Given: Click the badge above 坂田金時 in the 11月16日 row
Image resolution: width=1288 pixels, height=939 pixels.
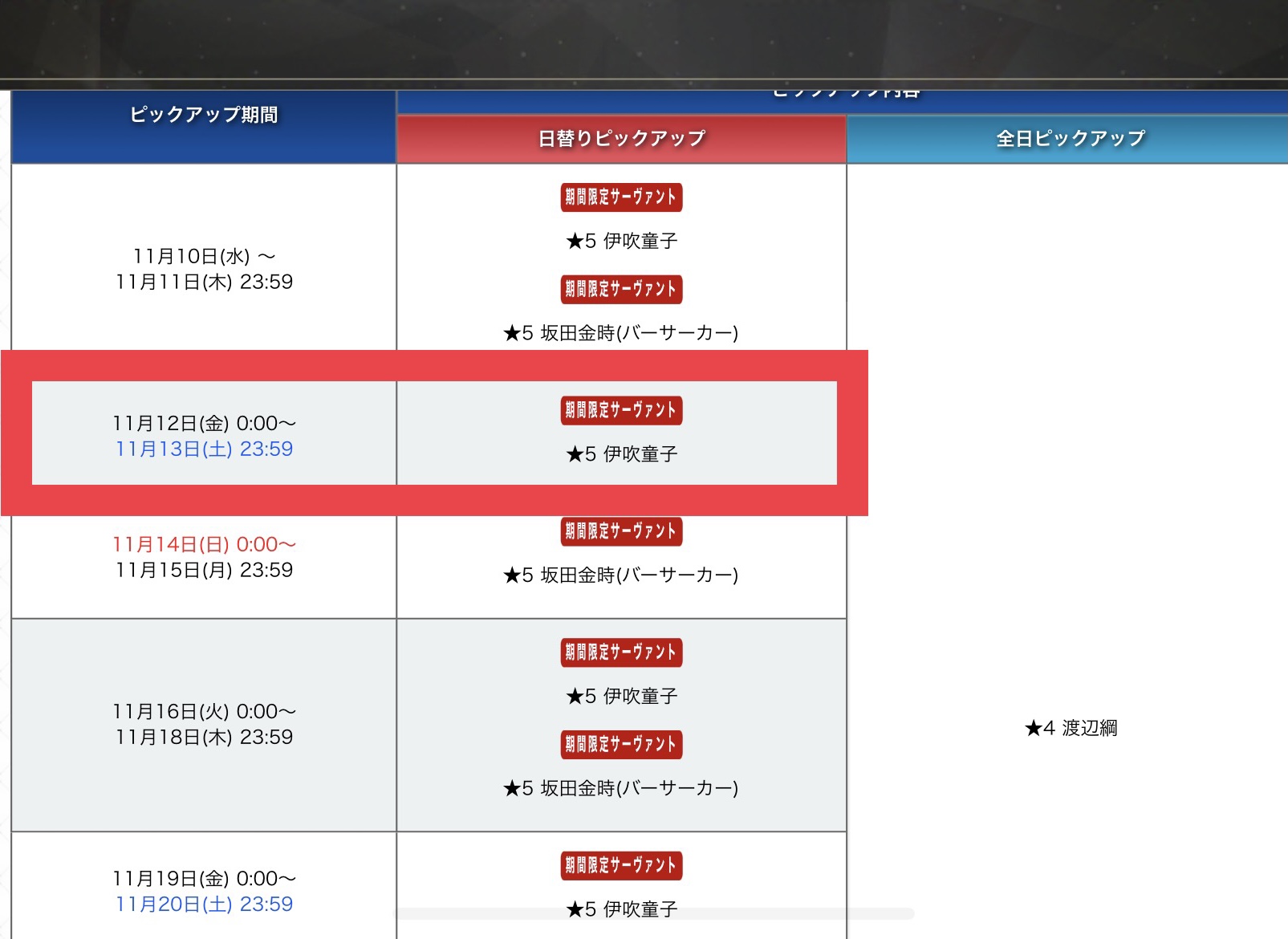Looking at the screenshot, I should pyautogui.click(x=621, y=744).
